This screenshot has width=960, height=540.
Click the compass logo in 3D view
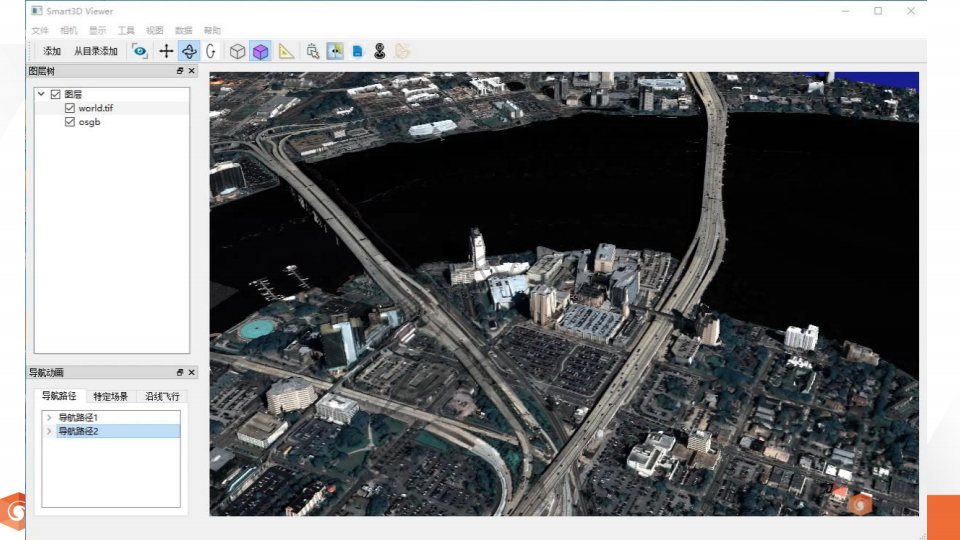pos(860,504)
